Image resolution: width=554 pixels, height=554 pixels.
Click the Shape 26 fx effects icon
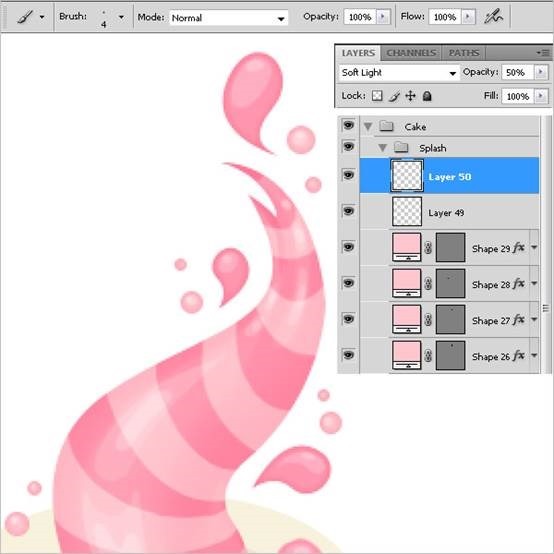pos(519,356)
